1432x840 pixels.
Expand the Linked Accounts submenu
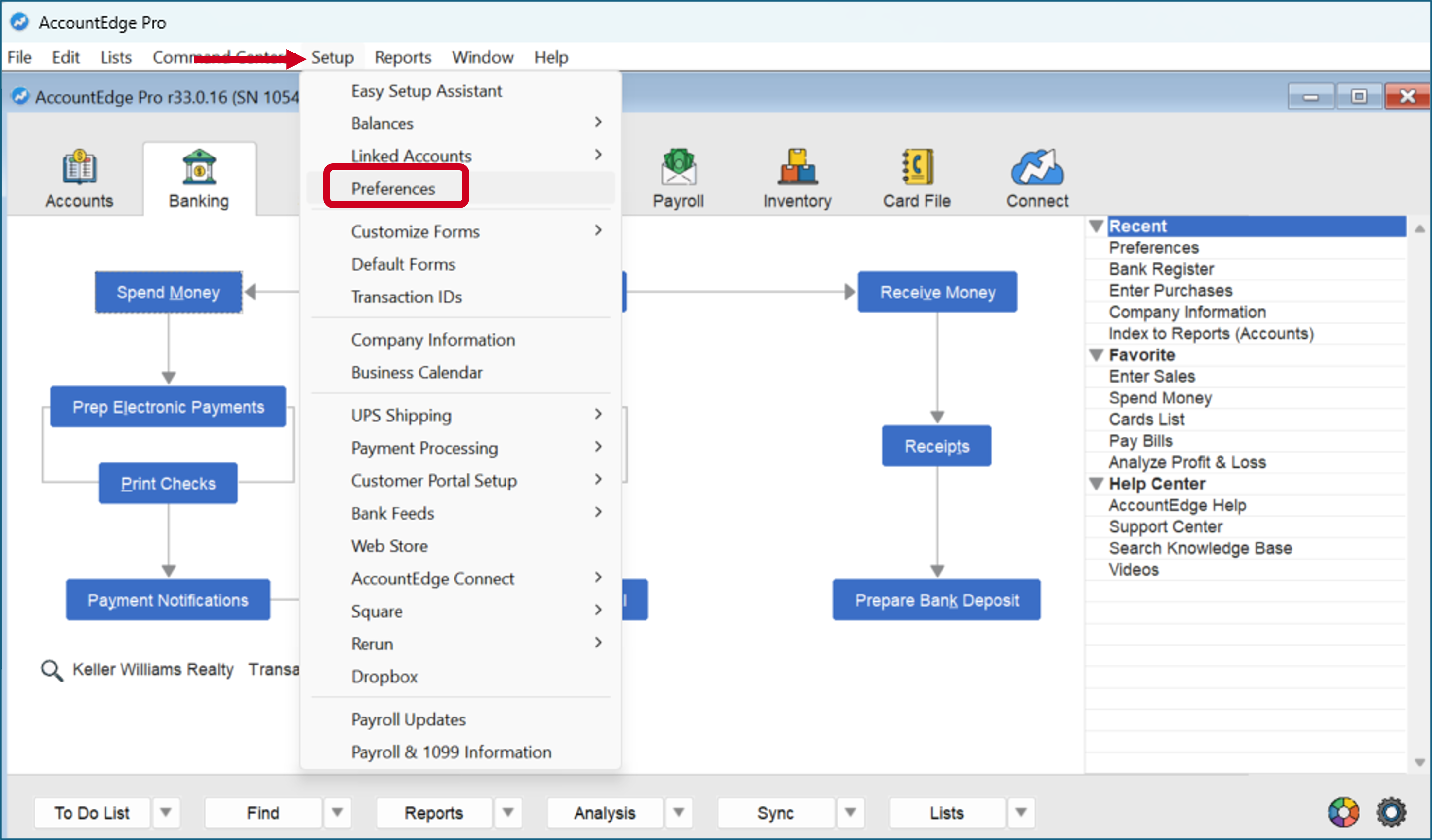[x=460, y=156]
